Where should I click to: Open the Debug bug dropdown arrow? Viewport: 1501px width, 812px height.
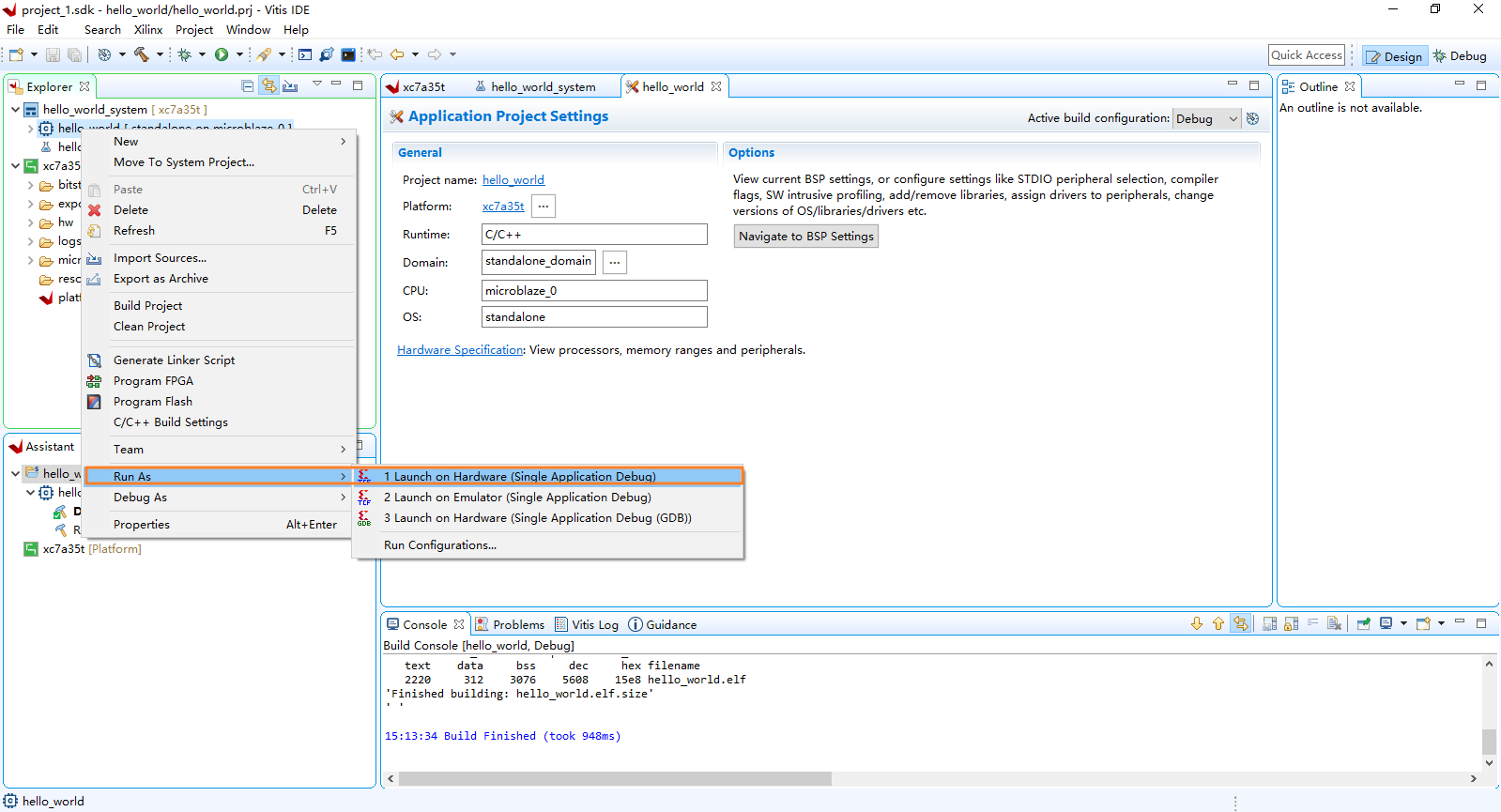click(202, 54)
